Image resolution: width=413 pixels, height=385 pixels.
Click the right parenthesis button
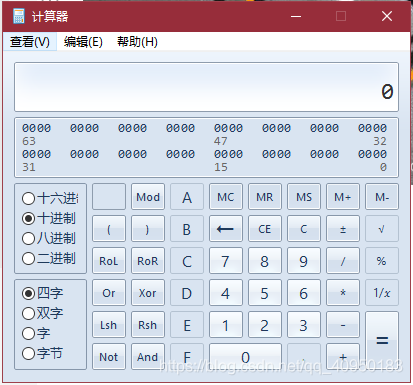point(148,229)
